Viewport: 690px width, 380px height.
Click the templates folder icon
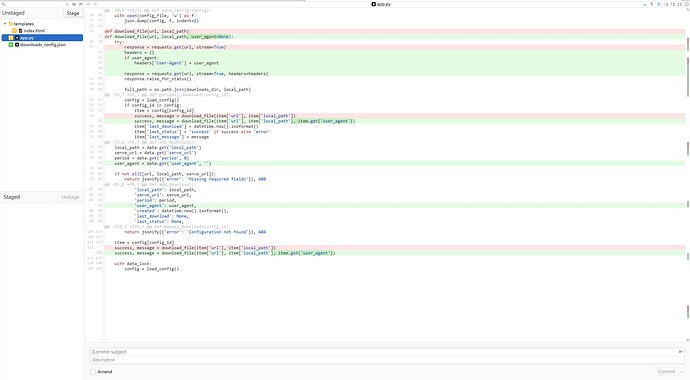11,24
